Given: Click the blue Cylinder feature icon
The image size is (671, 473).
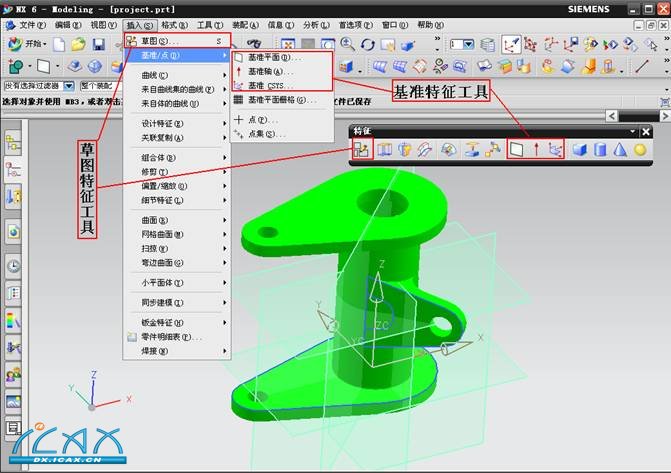Looking at the screenshot, I should [600, 149].
